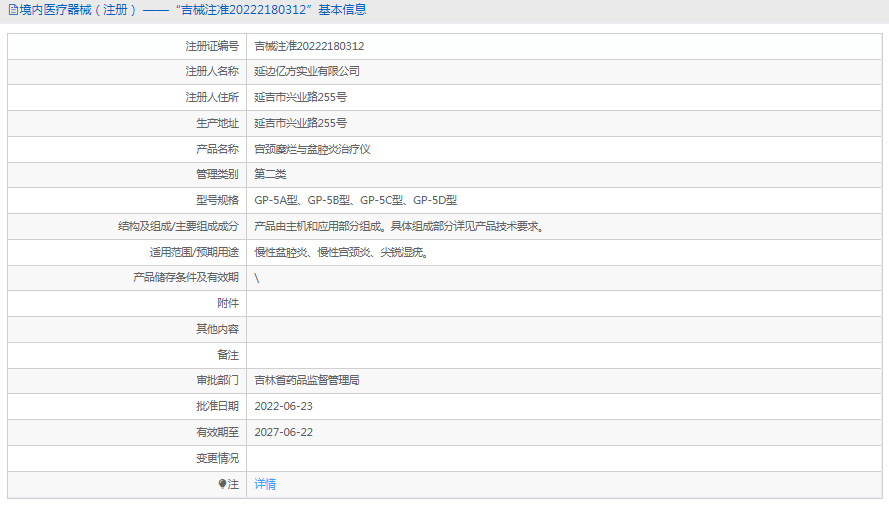
Task: Click approving department 吉林省药品监督管理局
Action: click(307, 380)
